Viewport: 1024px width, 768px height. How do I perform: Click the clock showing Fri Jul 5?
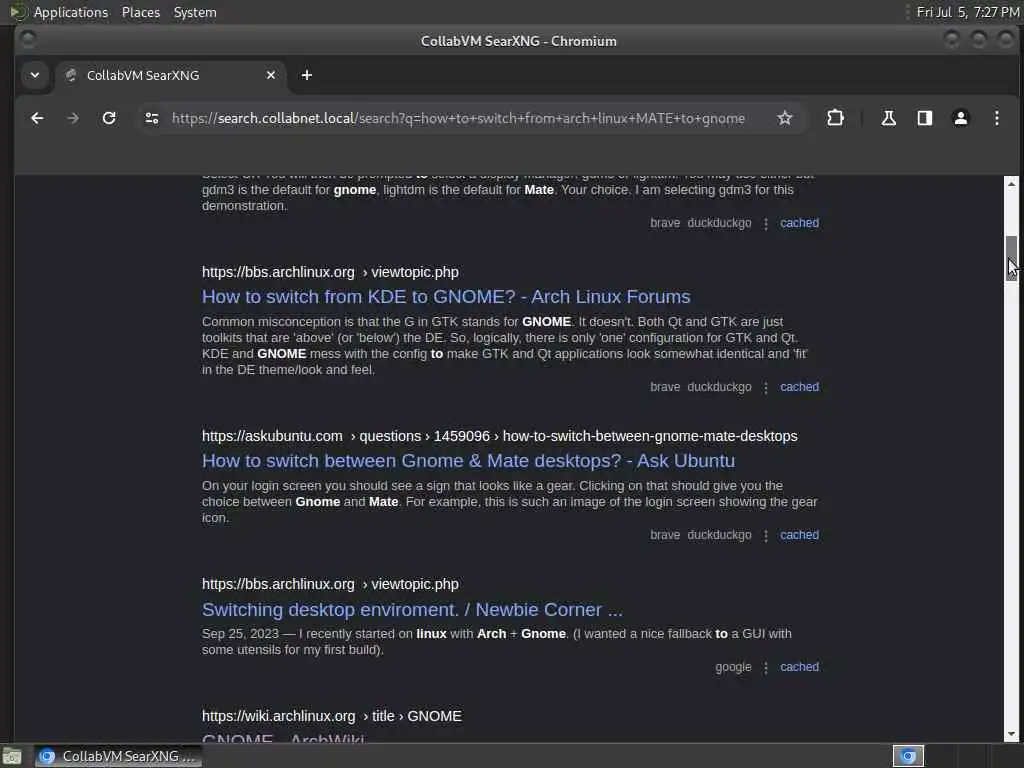pos(967,12)
